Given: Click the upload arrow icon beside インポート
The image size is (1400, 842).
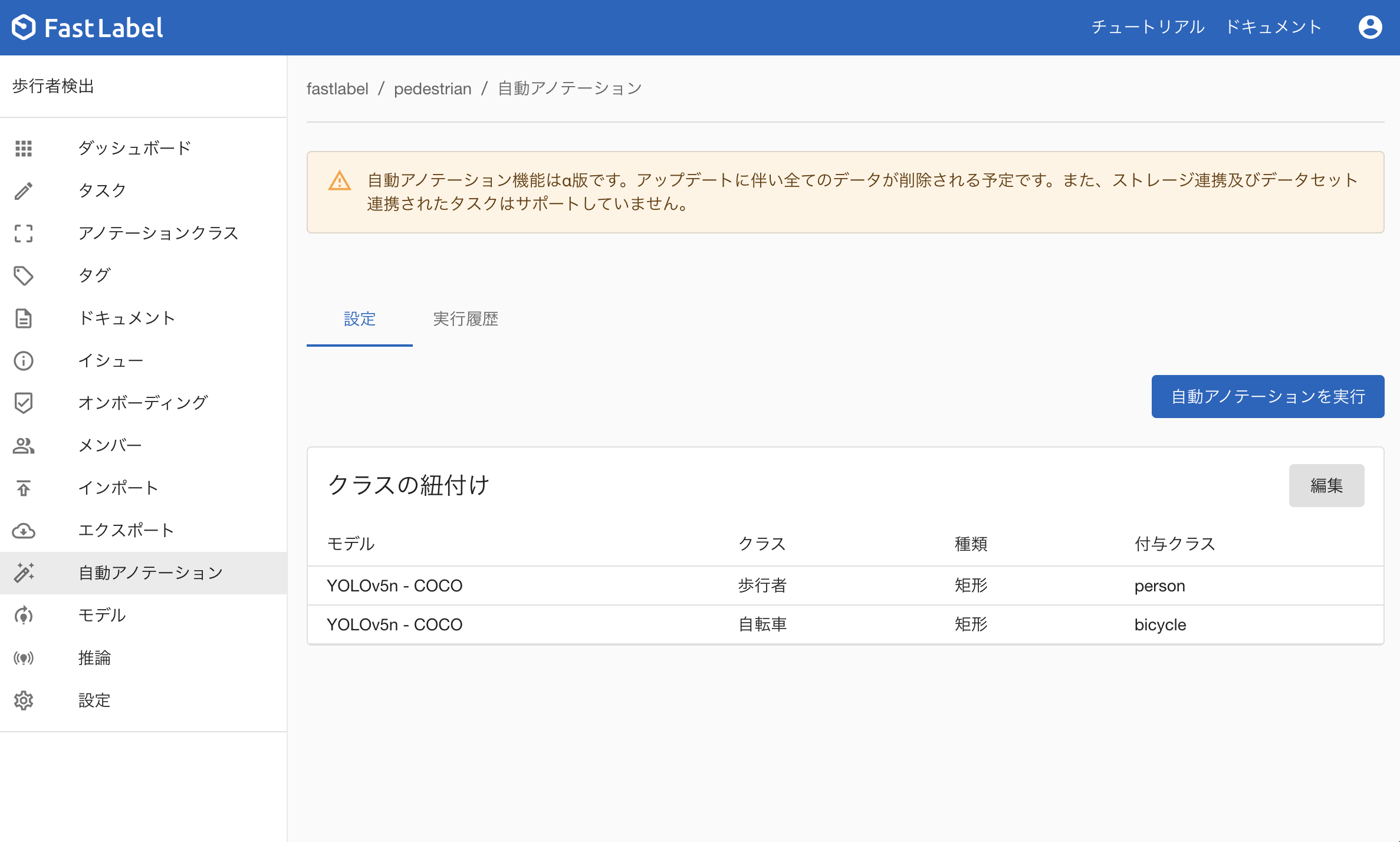Looking at the screenshot, I should click(x=24, y=488).
